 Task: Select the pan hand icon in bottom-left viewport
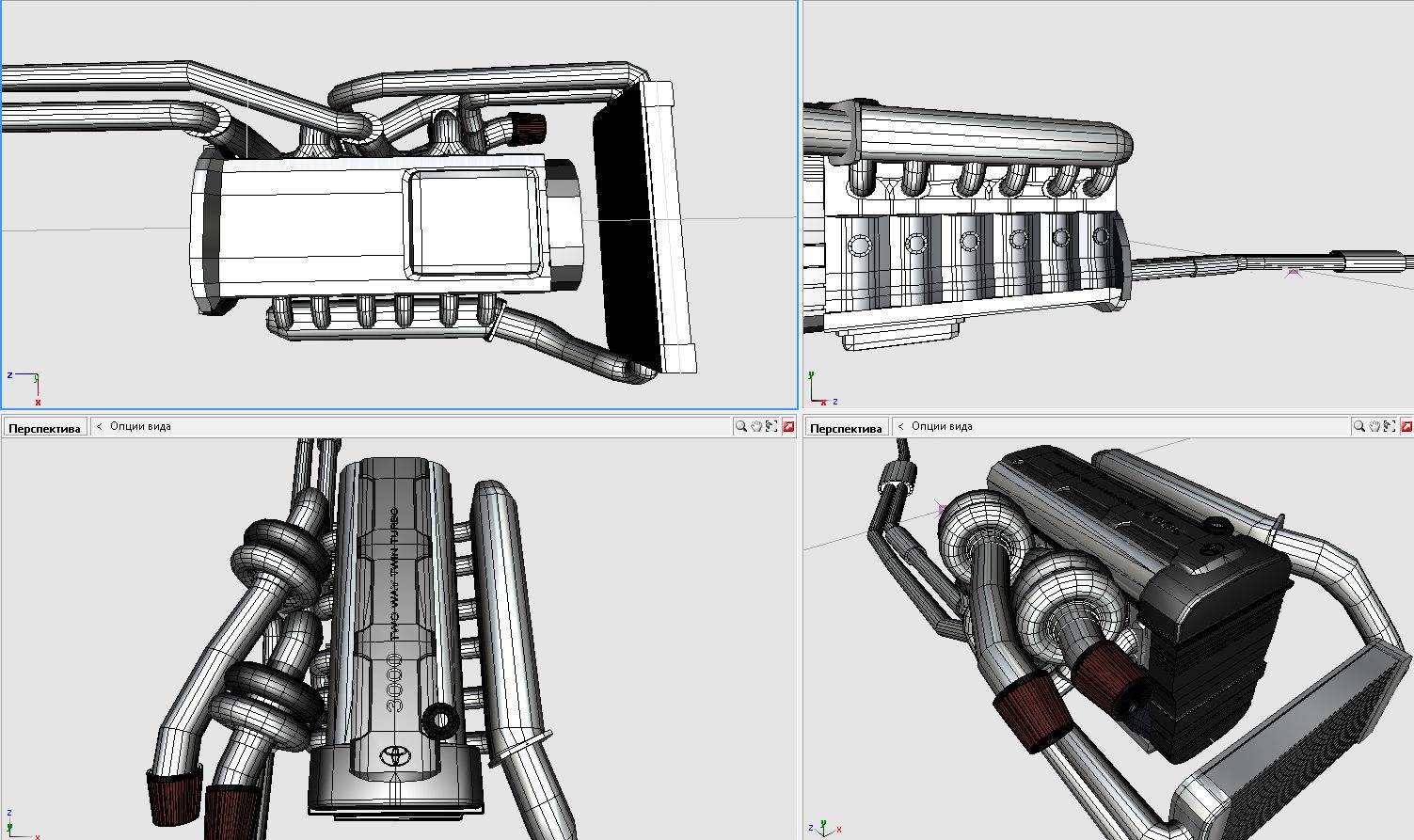(756, 427)
